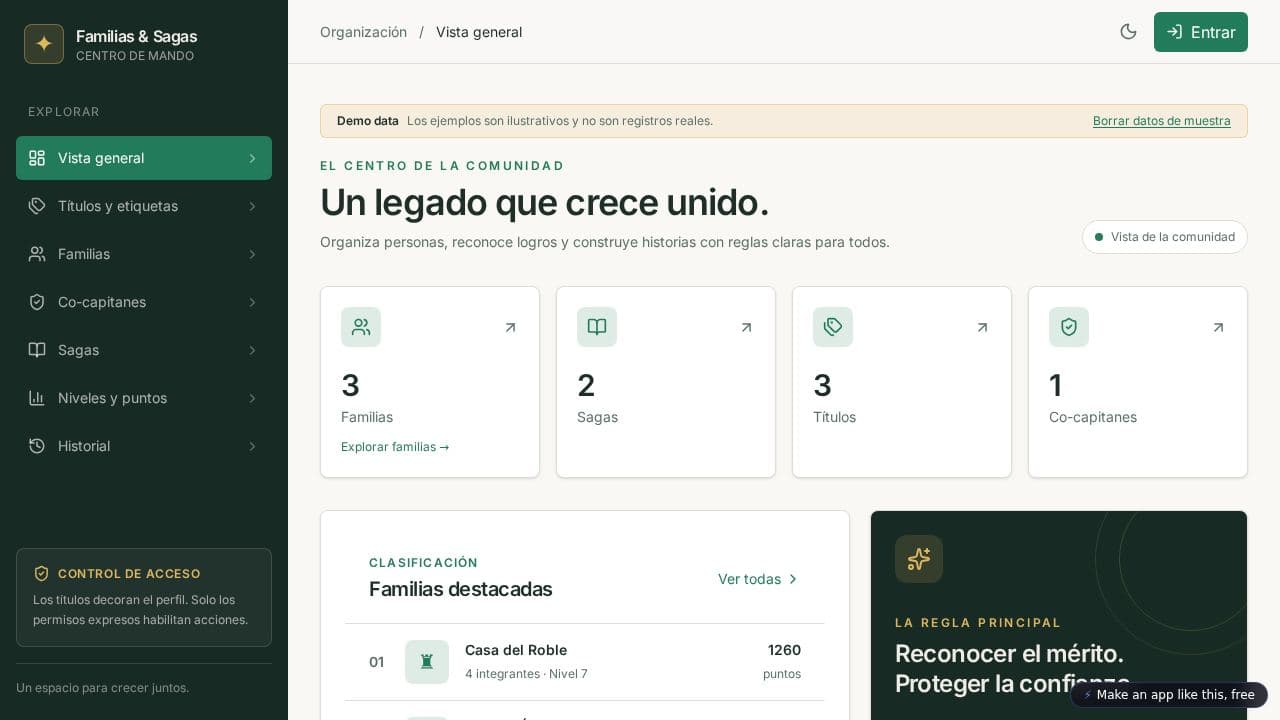
Task: Click the shield icon beside sidebar Co-capitanes
Action: 37,302
